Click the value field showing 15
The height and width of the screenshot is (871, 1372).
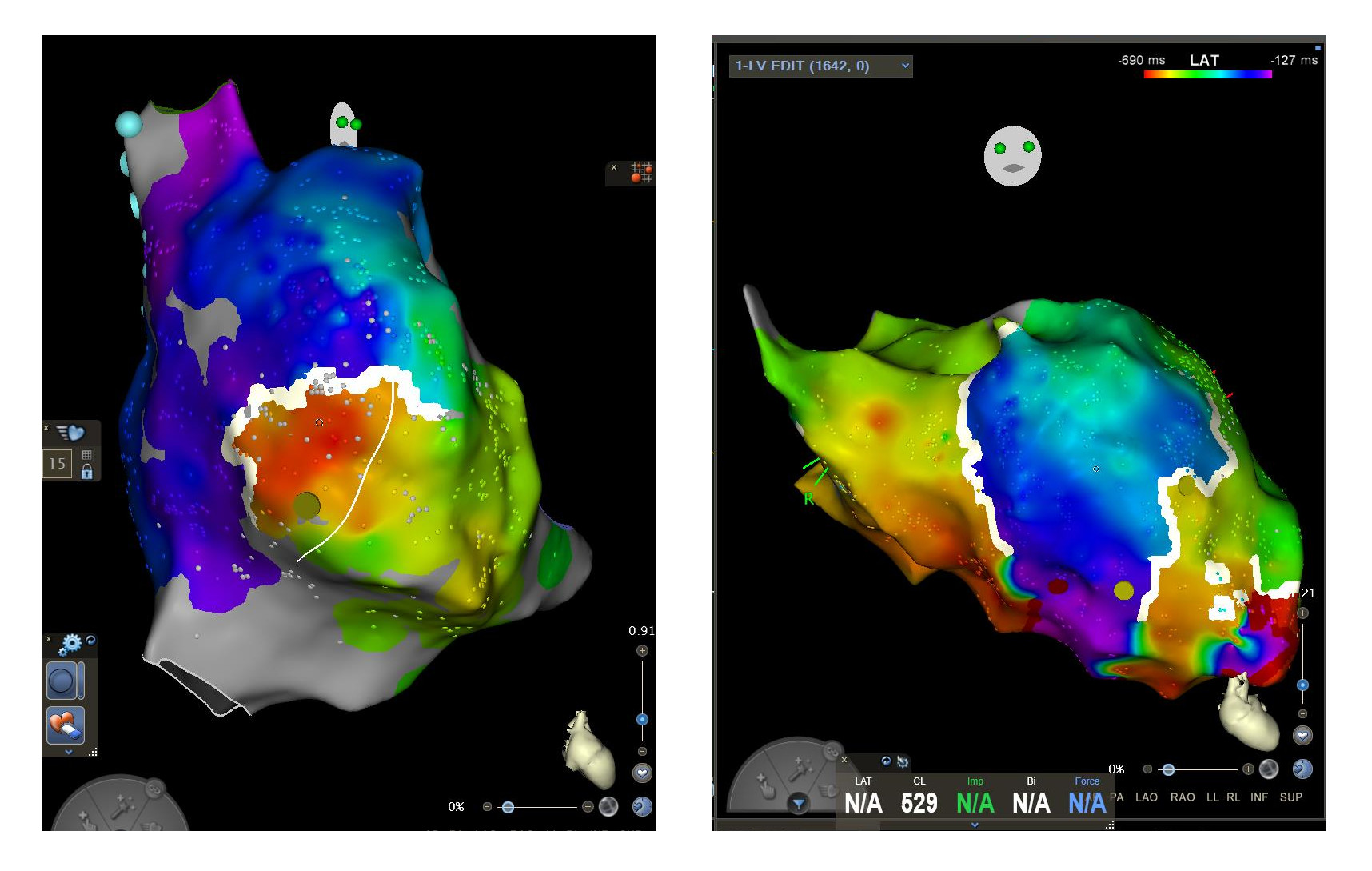click(x=58, y=464)
